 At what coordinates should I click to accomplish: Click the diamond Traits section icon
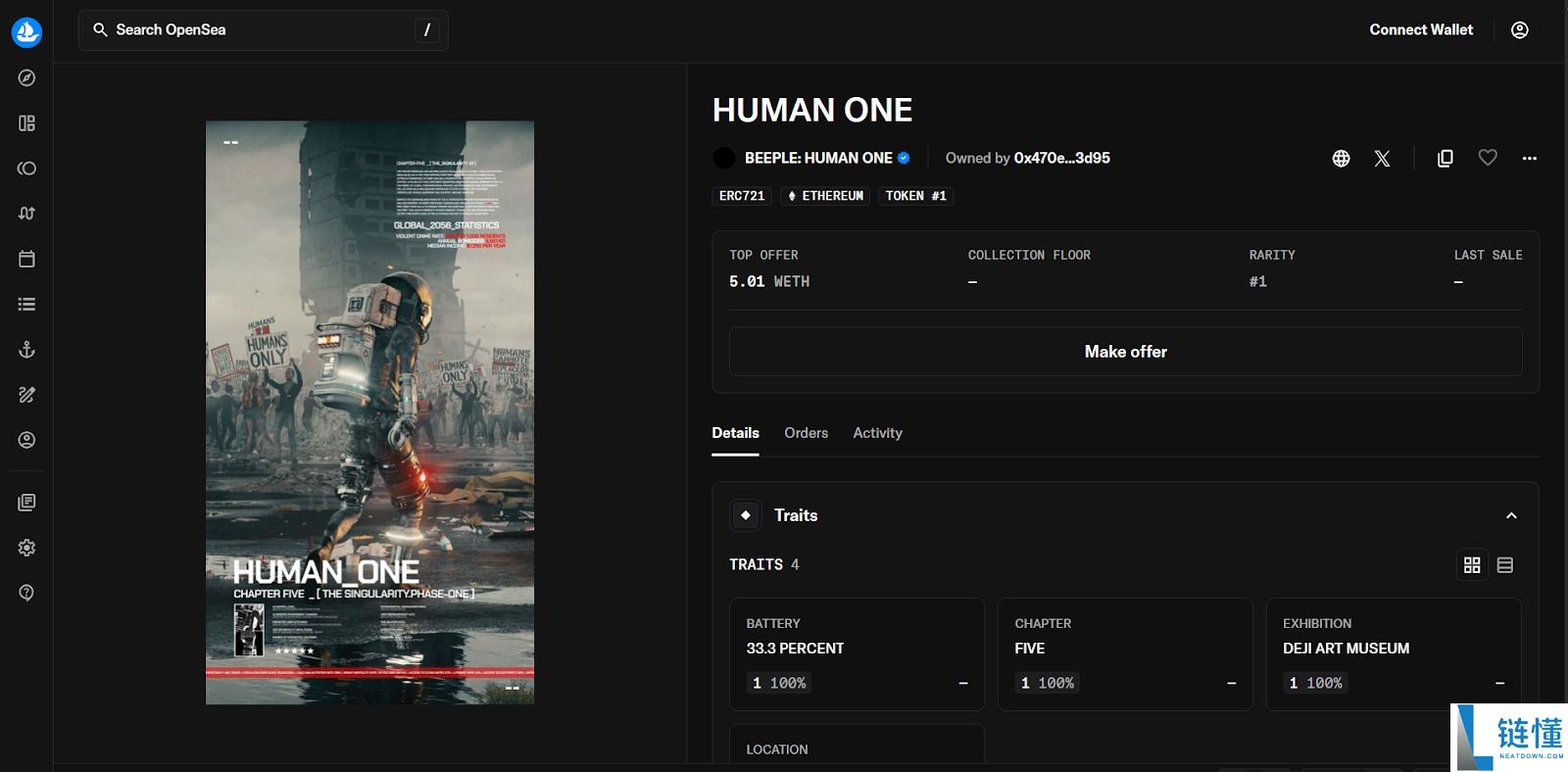pyautogui.click(x=746, y=515)
